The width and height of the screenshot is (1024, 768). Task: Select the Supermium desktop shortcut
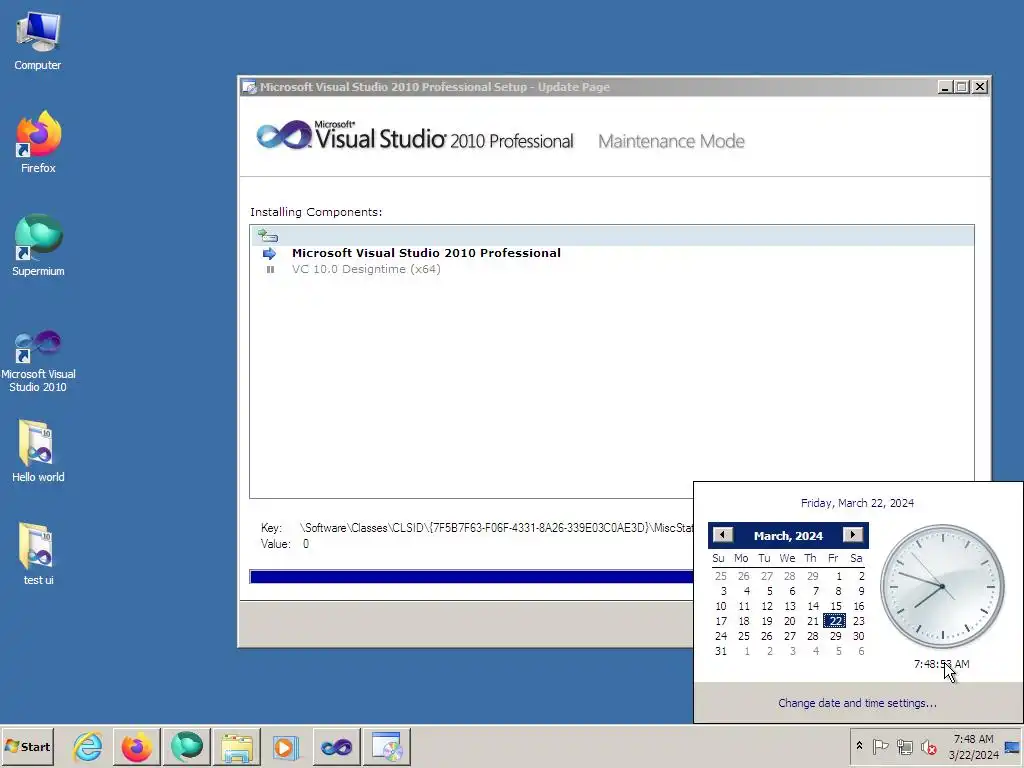[38, 245]
